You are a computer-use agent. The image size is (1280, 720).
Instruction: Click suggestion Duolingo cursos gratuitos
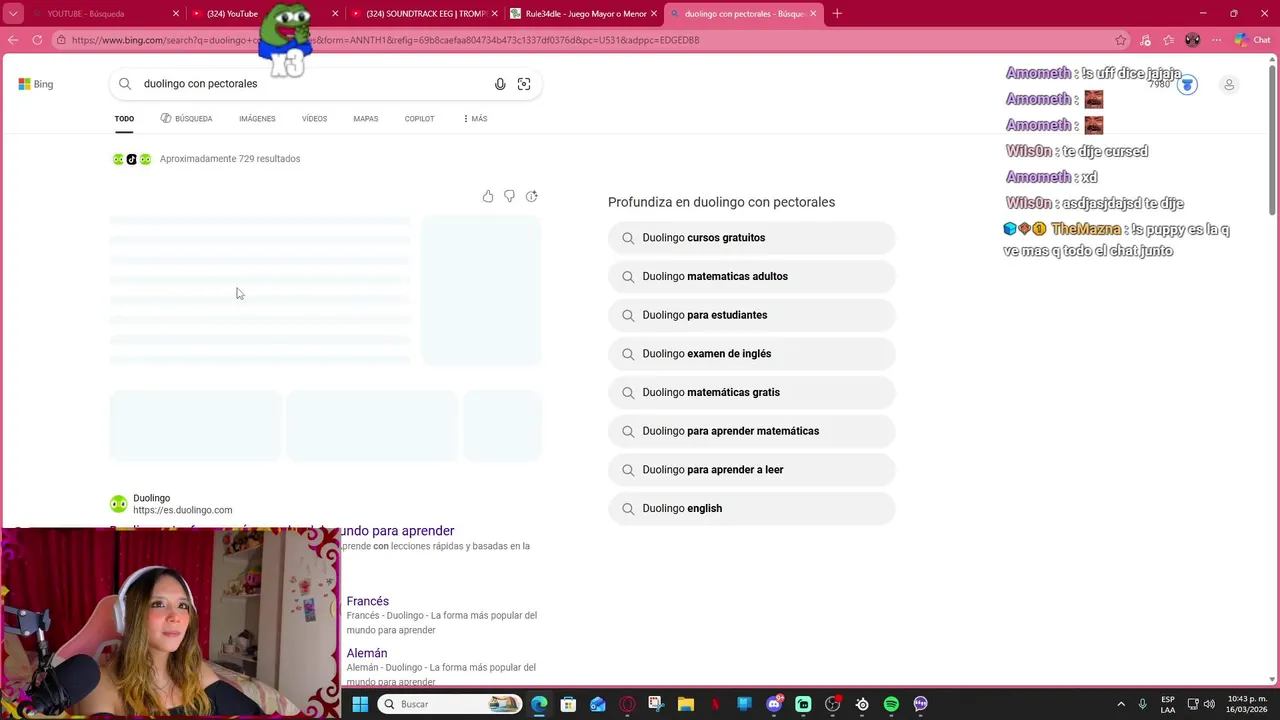751,238
